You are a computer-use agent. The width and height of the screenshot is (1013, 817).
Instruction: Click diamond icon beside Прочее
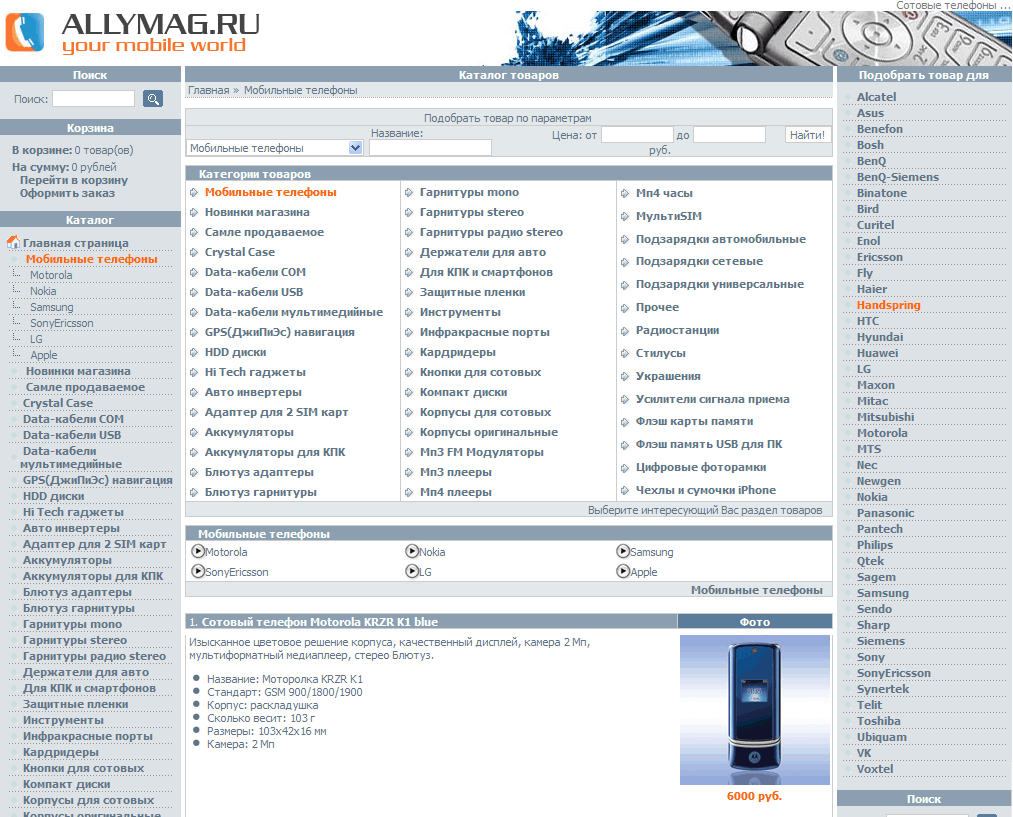click(x=625, y=308)
